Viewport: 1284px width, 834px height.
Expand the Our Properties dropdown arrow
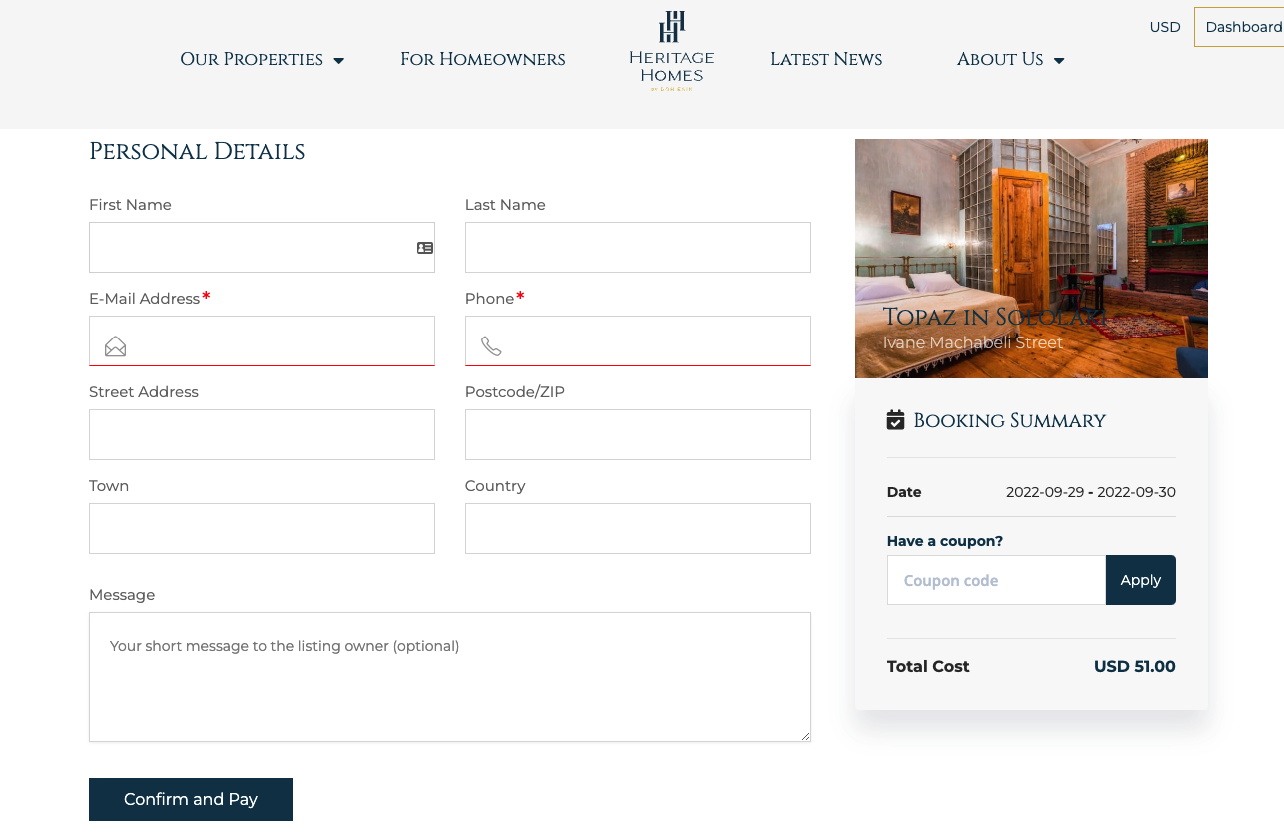pyautogui.click(x=338, y=61)
